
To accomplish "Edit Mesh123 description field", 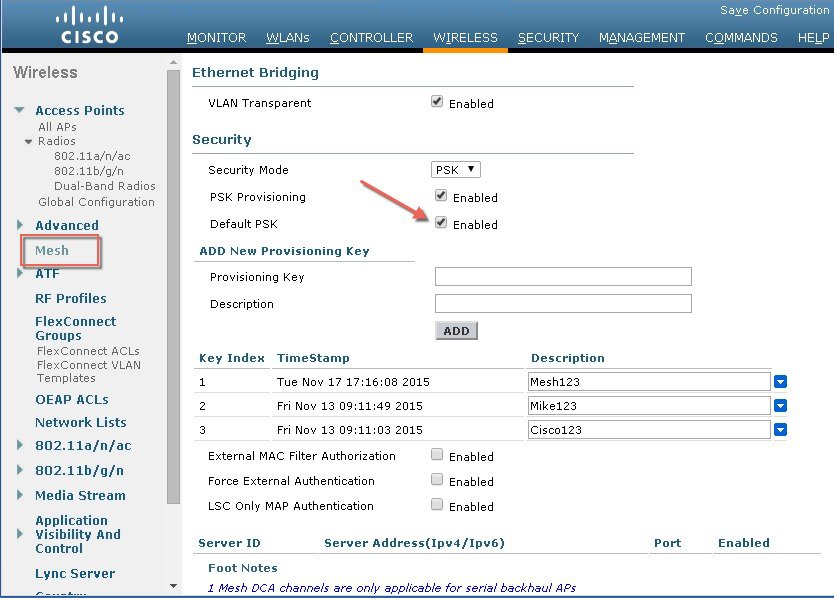I will (649, 381).
